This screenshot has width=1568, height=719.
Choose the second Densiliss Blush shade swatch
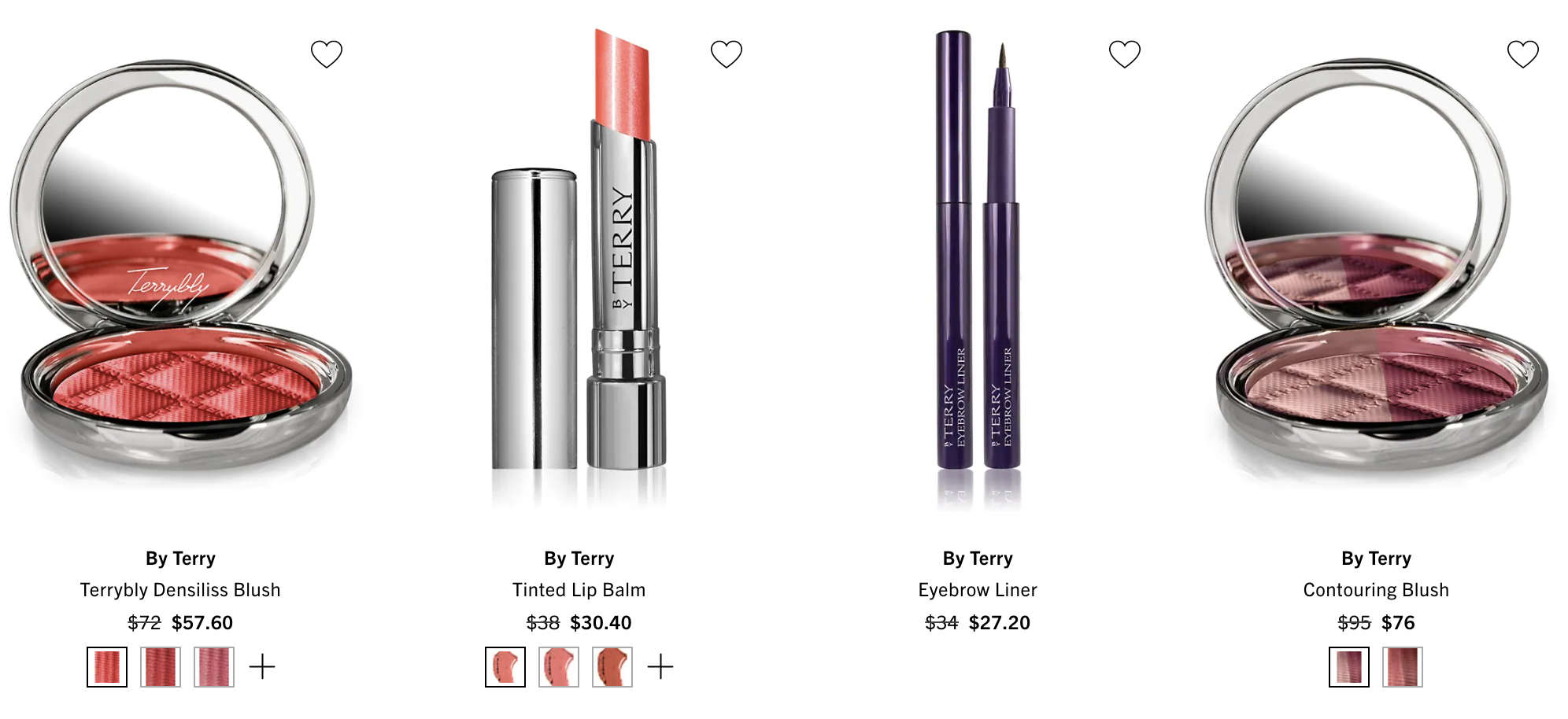pyautogui.click(x=161, y=667)
